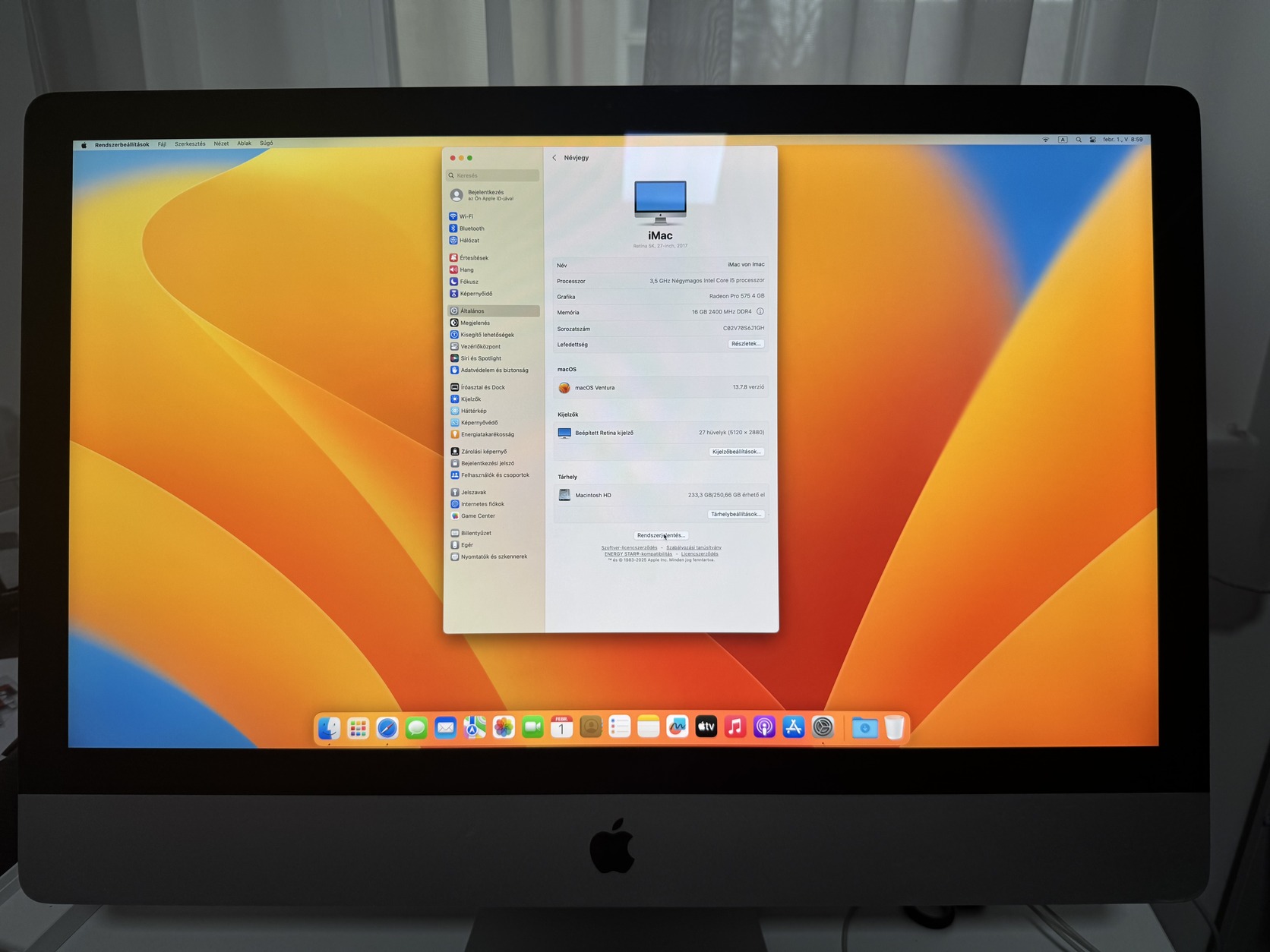1270x952 pixels.
Task: Open the Szerkesztés menu
Action: click(190, 144)
